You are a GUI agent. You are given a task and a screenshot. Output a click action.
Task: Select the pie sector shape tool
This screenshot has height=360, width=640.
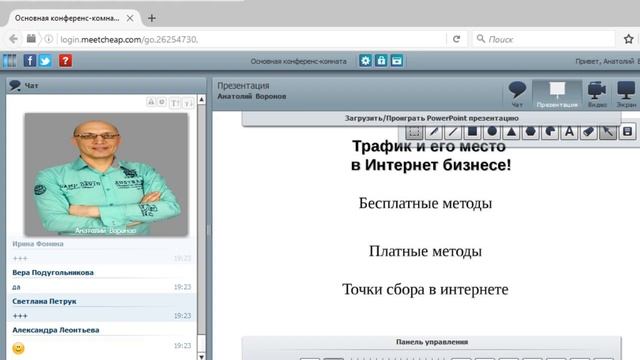pos(550,132)
